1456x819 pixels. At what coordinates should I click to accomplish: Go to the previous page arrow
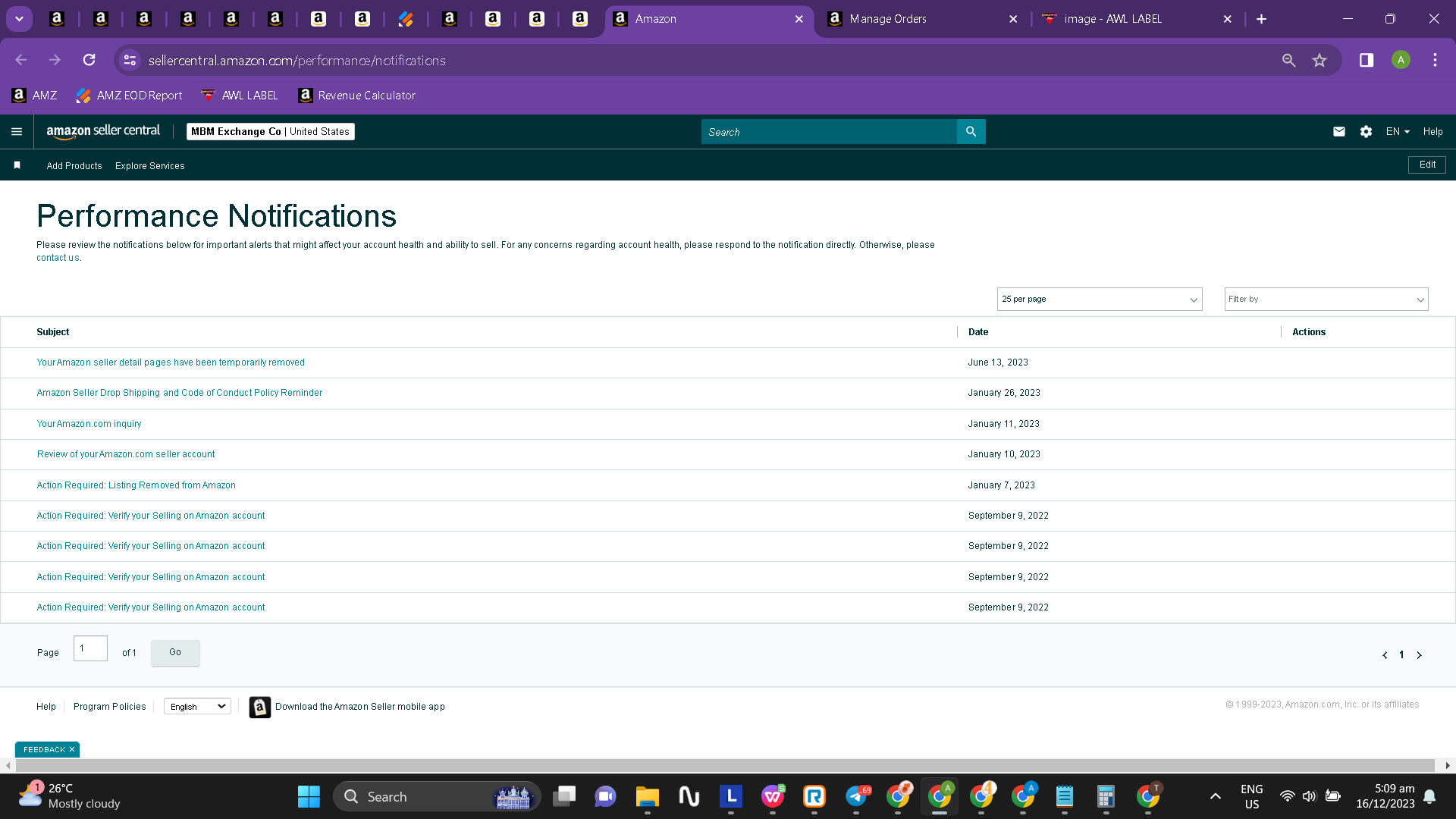click(x=1385, y=655)
